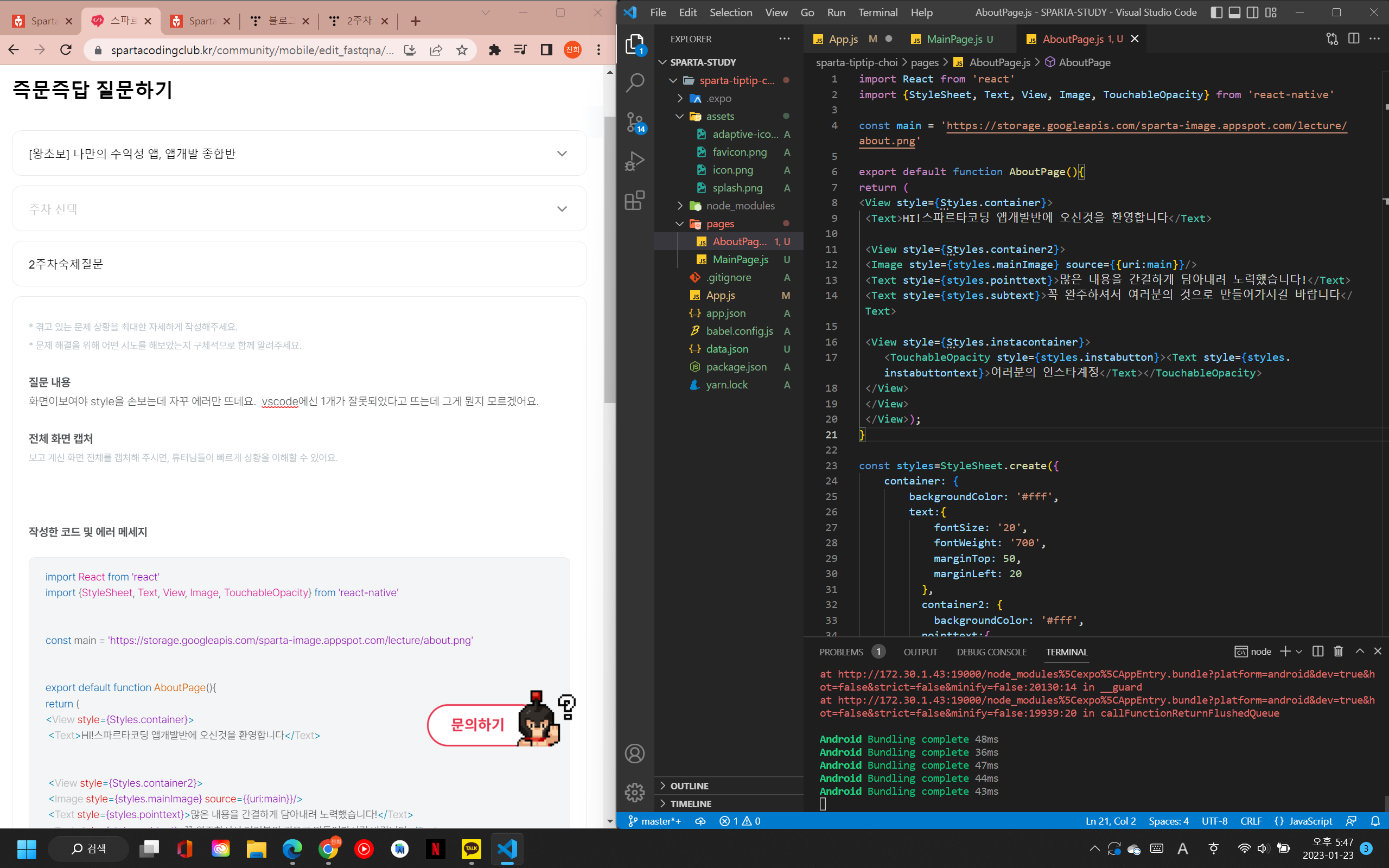This screenshot has width=1389, height=868.
Task: Click the 문의하기 inquiry button
Action: 477,724
